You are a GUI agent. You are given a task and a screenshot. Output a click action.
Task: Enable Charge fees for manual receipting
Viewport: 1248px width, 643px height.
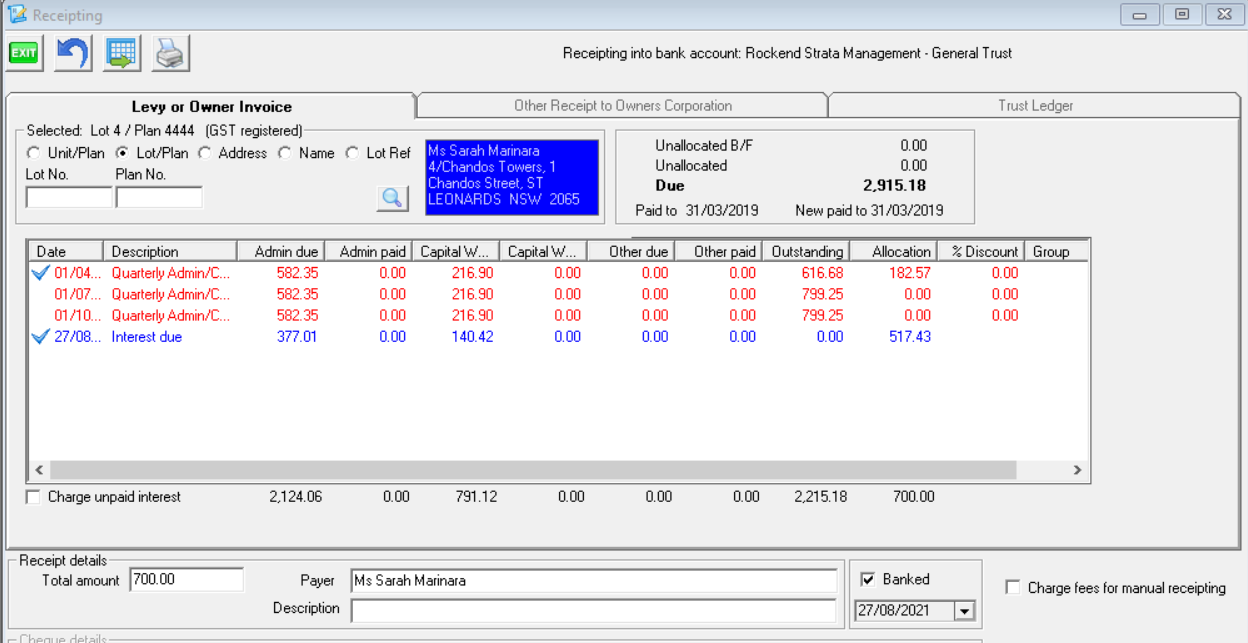(1013, 588)
